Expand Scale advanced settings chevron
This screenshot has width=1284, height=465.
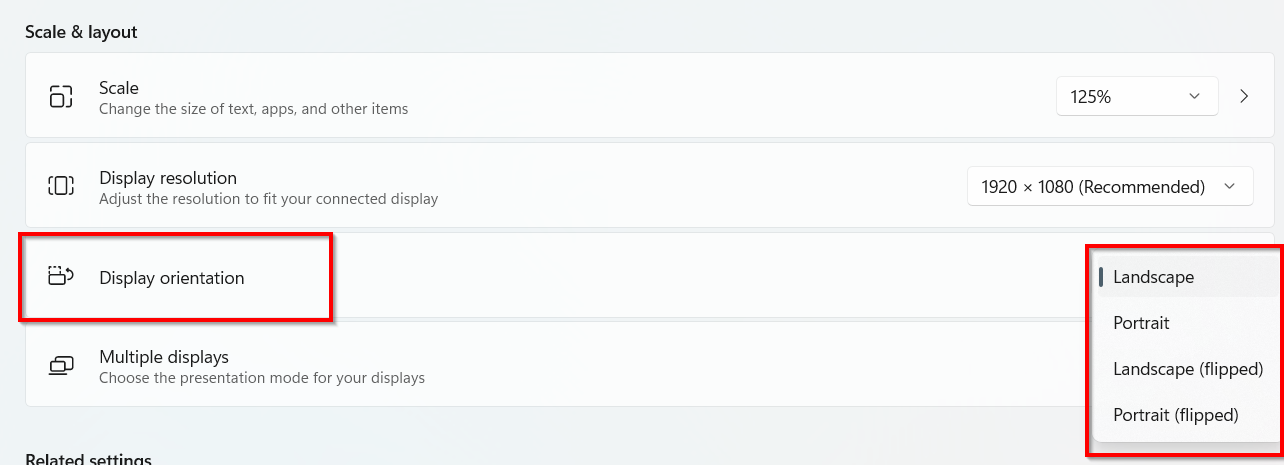[x=1244, y=97]
